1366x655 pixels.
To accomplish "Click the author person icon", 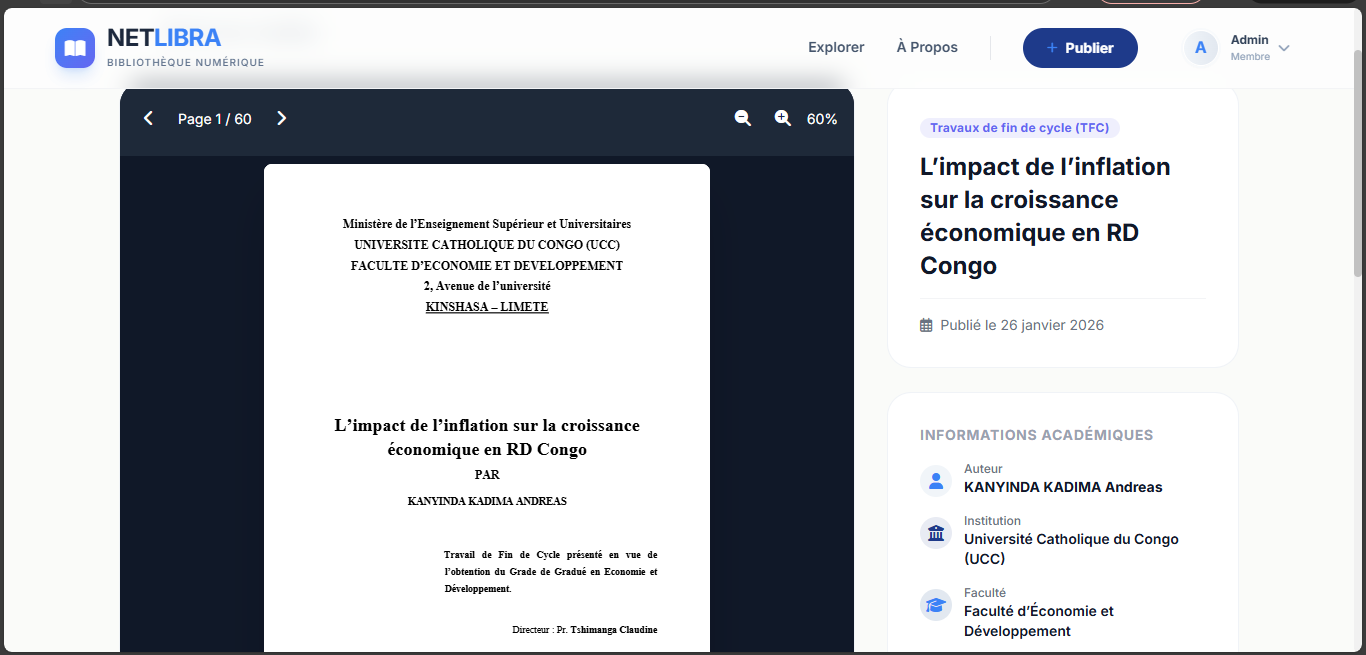I will [936, 481].
